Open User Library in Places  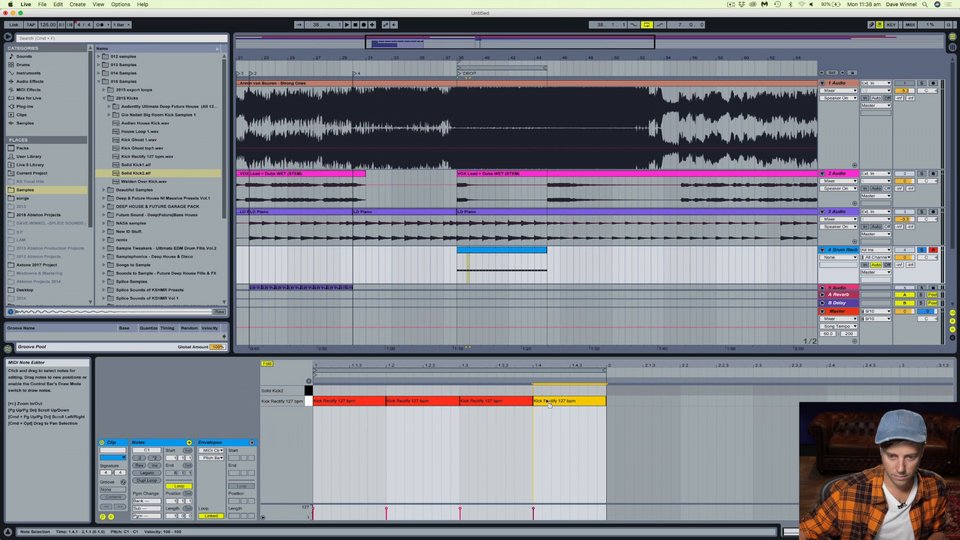[28, 156]
